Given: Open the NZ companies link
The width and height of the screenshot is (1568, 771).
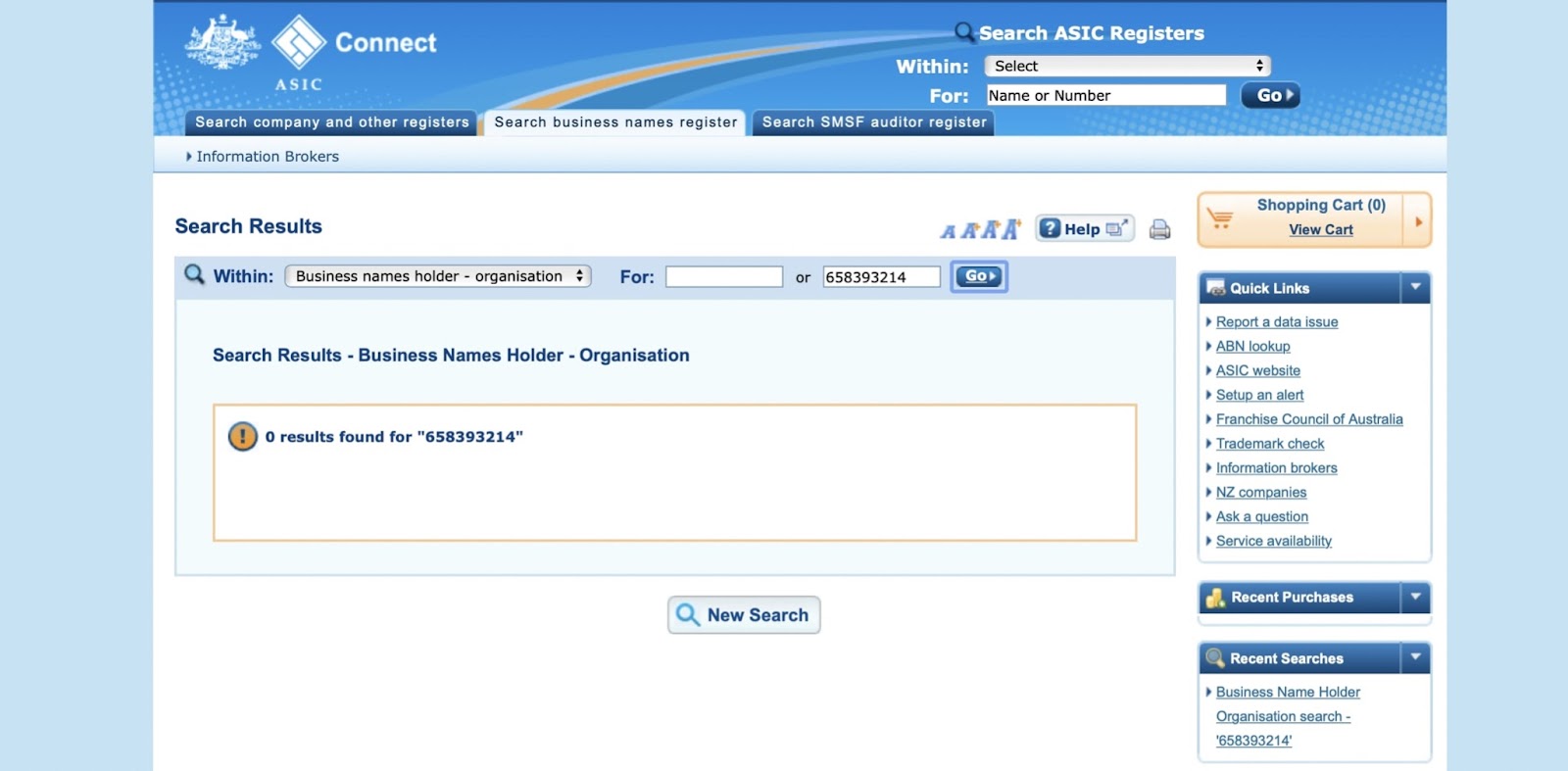Looking at the screenshot, I should [x=1260, y=493].
